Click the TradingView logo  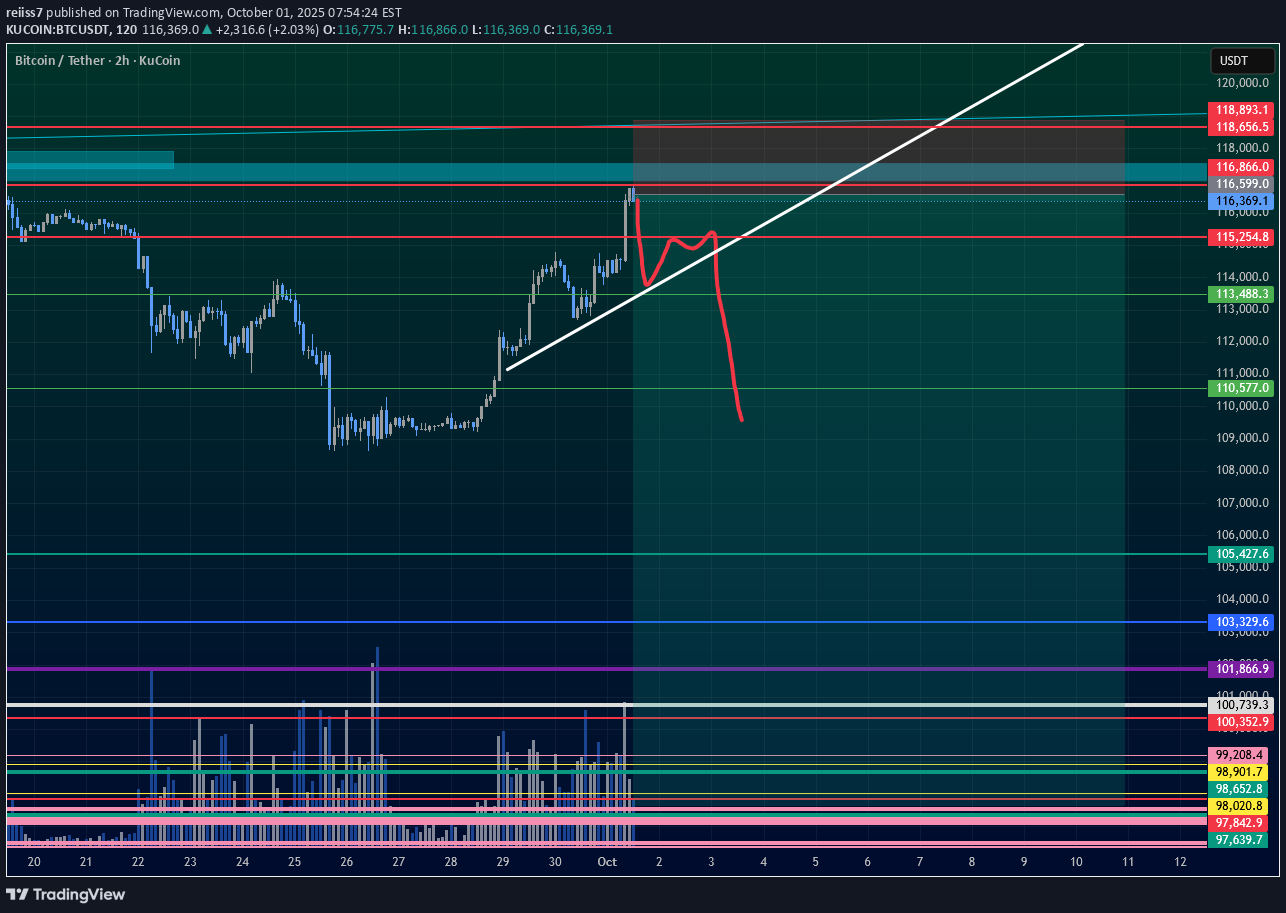point(66,894)
